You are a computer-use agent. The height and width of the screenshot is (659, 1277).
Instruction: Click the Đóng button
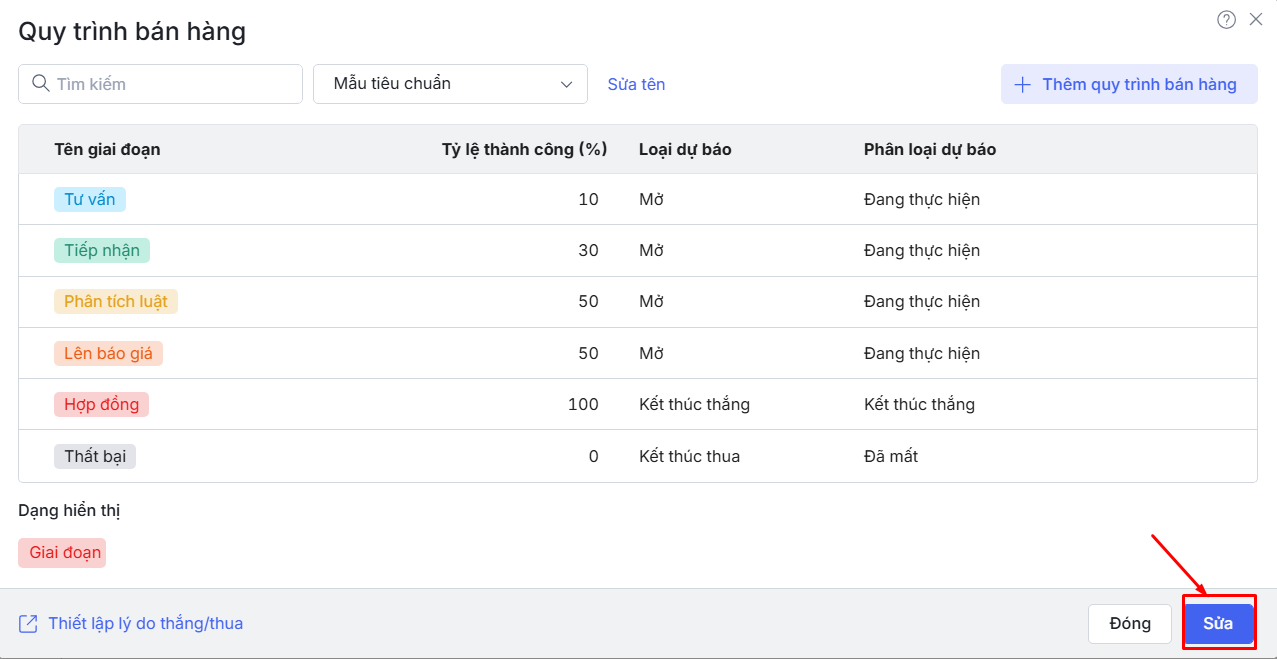click(1129, 624)
